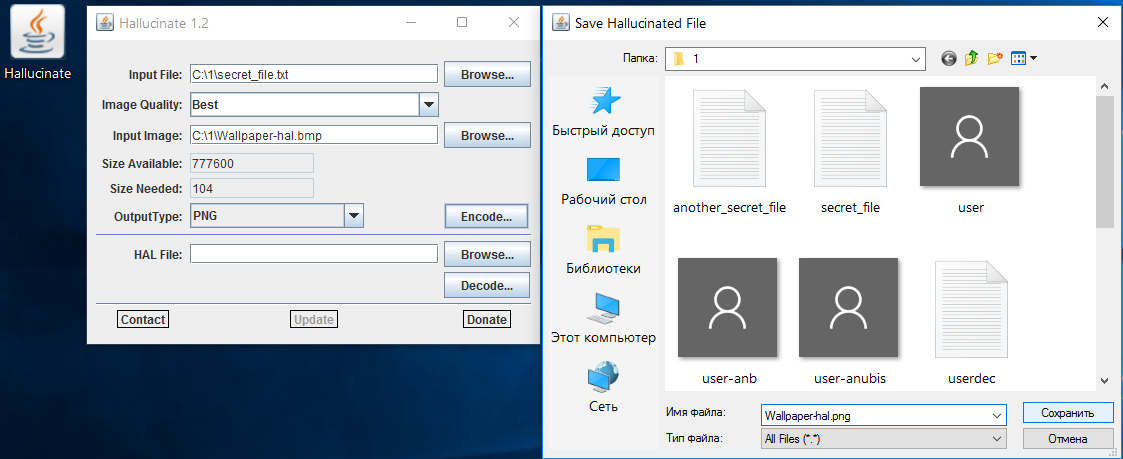
Task: Go up one folder level
Action: (971, 59)
